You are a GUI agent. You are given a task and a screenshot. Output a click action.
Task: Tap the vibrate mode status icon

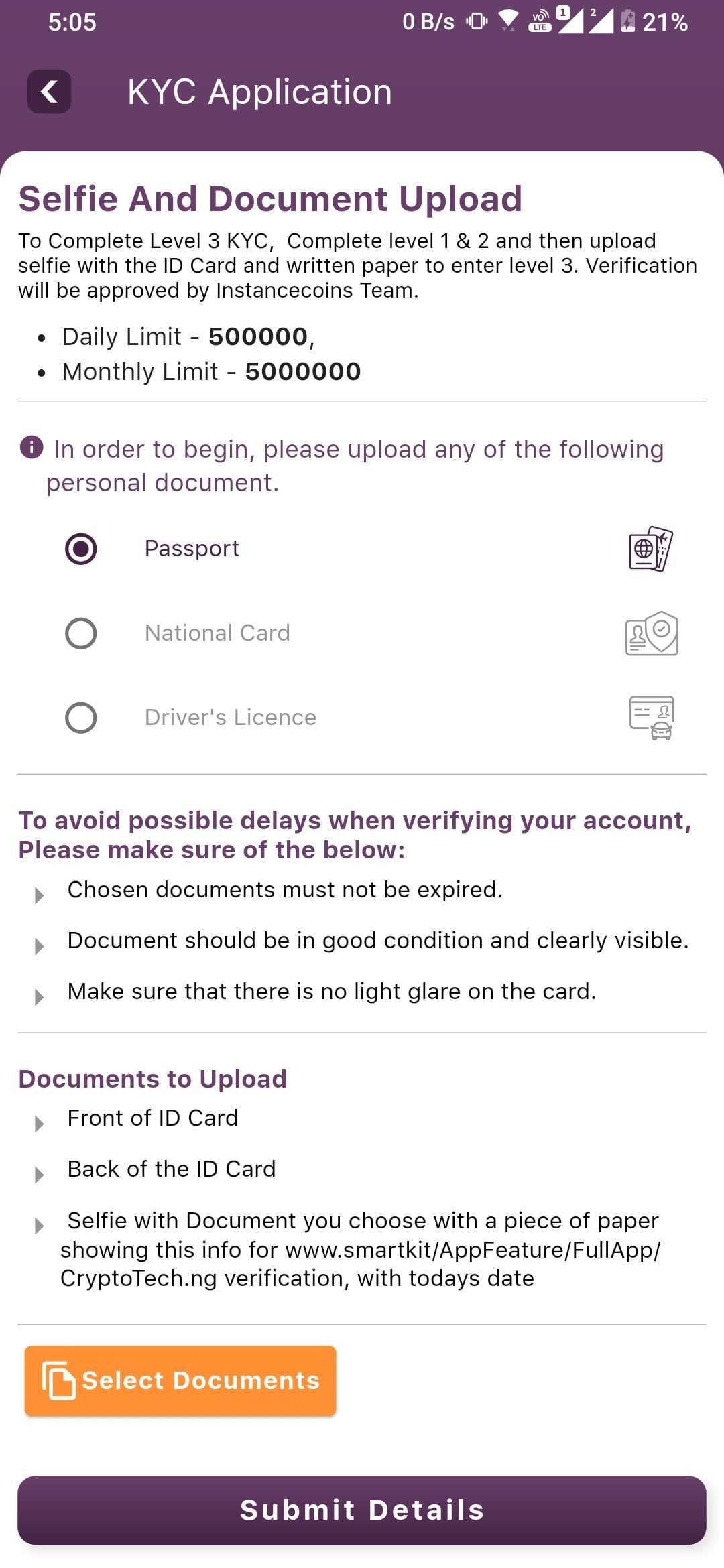(477, 21)
